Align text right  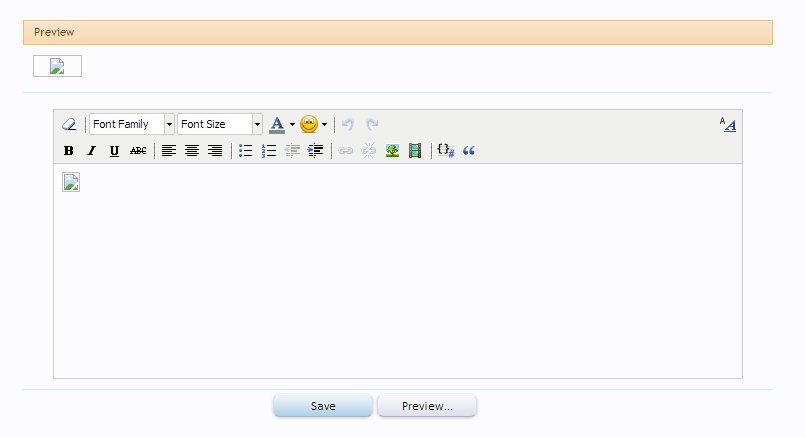pos(215,151)
